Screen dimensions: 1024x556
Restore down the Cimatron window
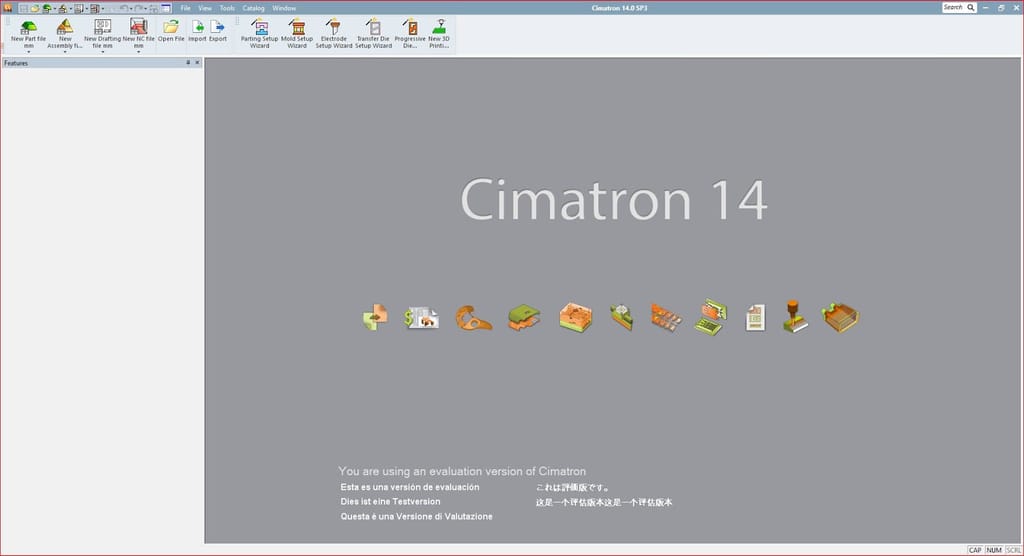1001,8
